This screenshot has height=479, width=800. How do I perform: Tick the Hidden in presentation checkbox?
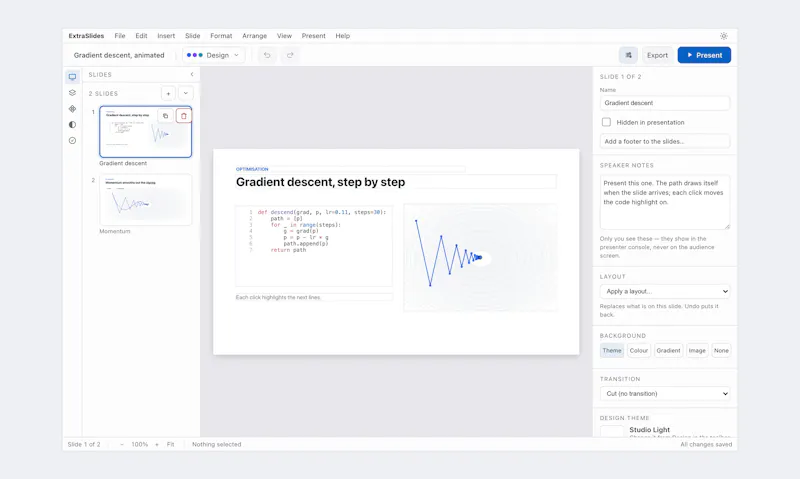pyautogui.click(x=606, y=122)
